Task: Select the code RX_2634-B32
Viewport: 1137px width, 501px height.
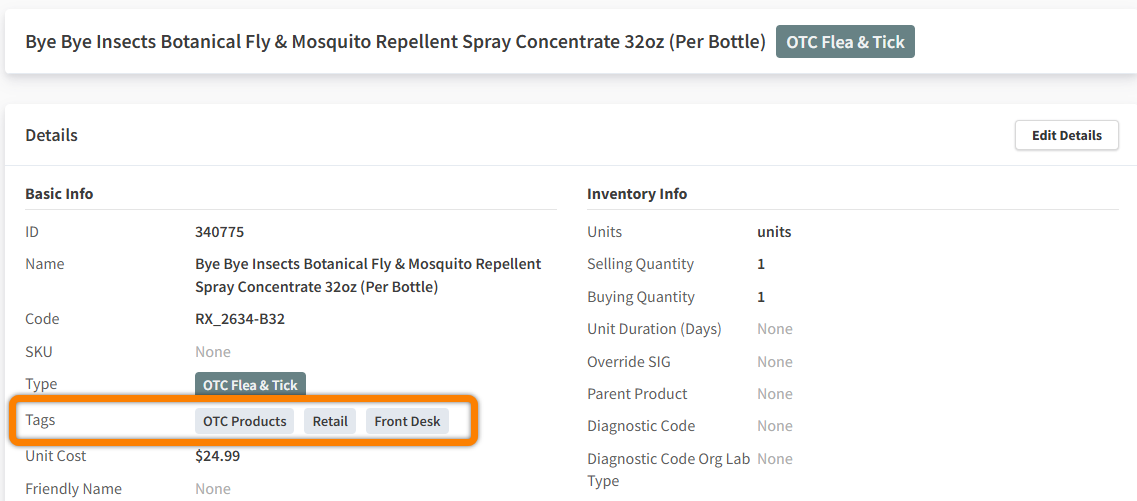Action: 240,319
